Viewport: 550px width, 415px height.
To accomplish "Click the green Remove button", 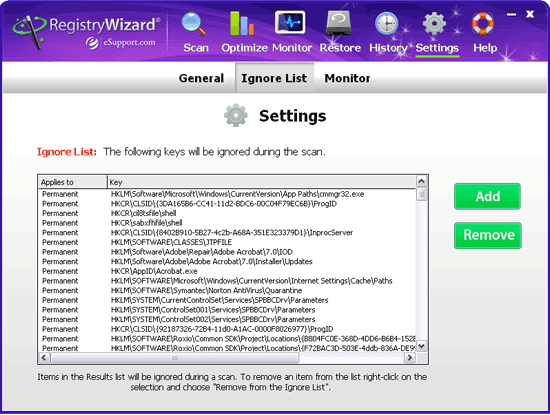I will [488, 235].
